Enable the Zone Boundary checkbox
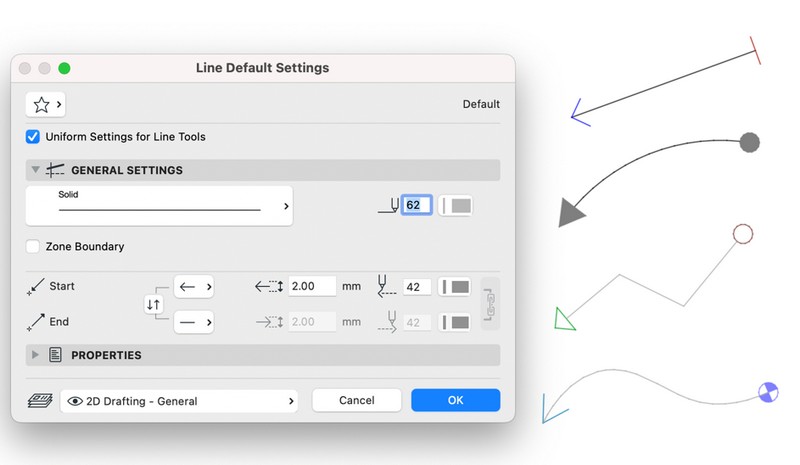Viewport: 800px width, 465px height. (x=33, y=246)
